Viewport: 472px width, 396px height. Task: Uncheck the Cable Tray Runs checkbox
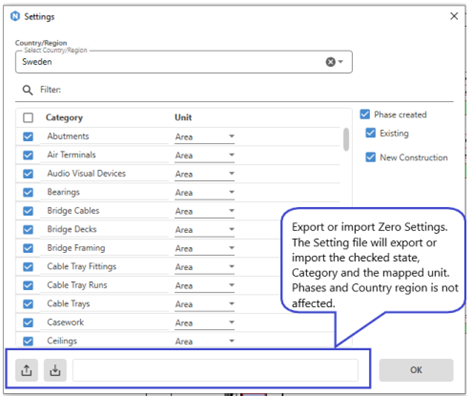28,285
